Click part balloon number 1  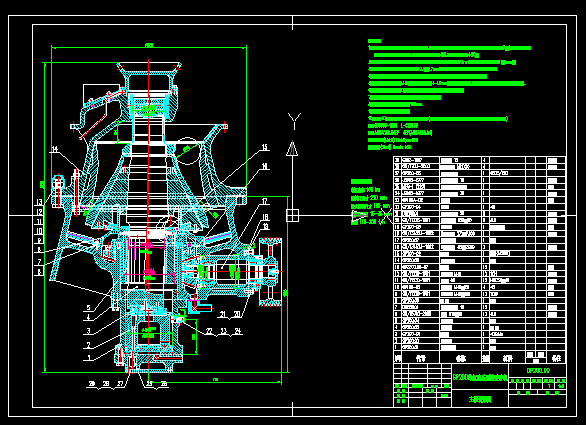point(89,358)
